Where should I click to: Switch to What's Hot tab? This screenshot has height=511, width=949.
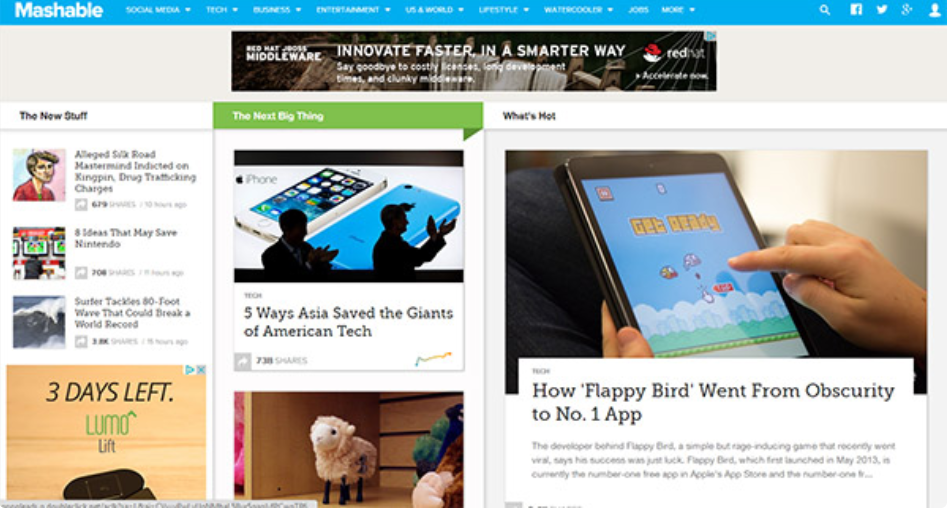point(529,116)
